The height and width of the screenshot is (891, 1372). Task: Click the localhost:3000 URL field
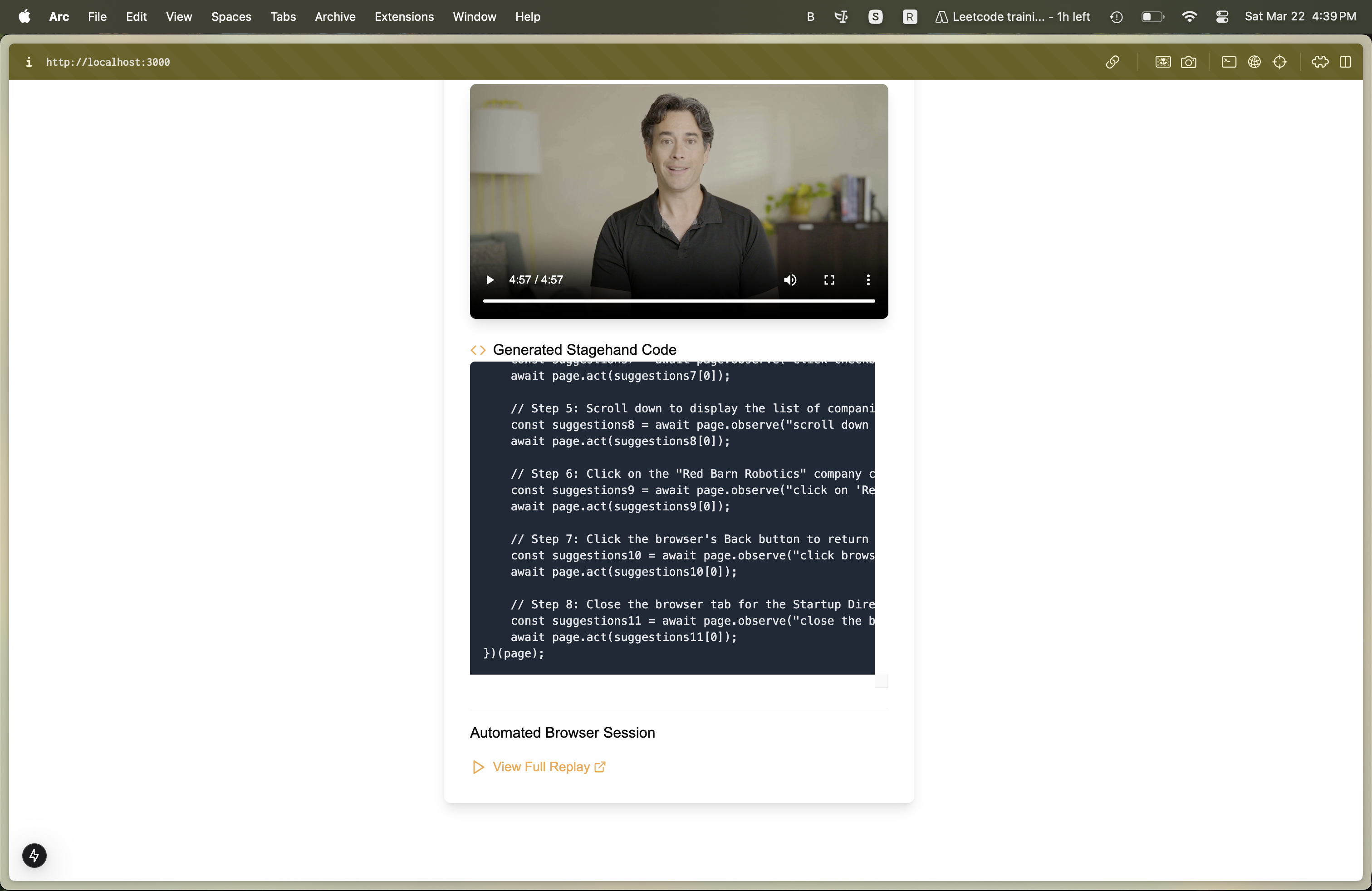click(108, 62)
